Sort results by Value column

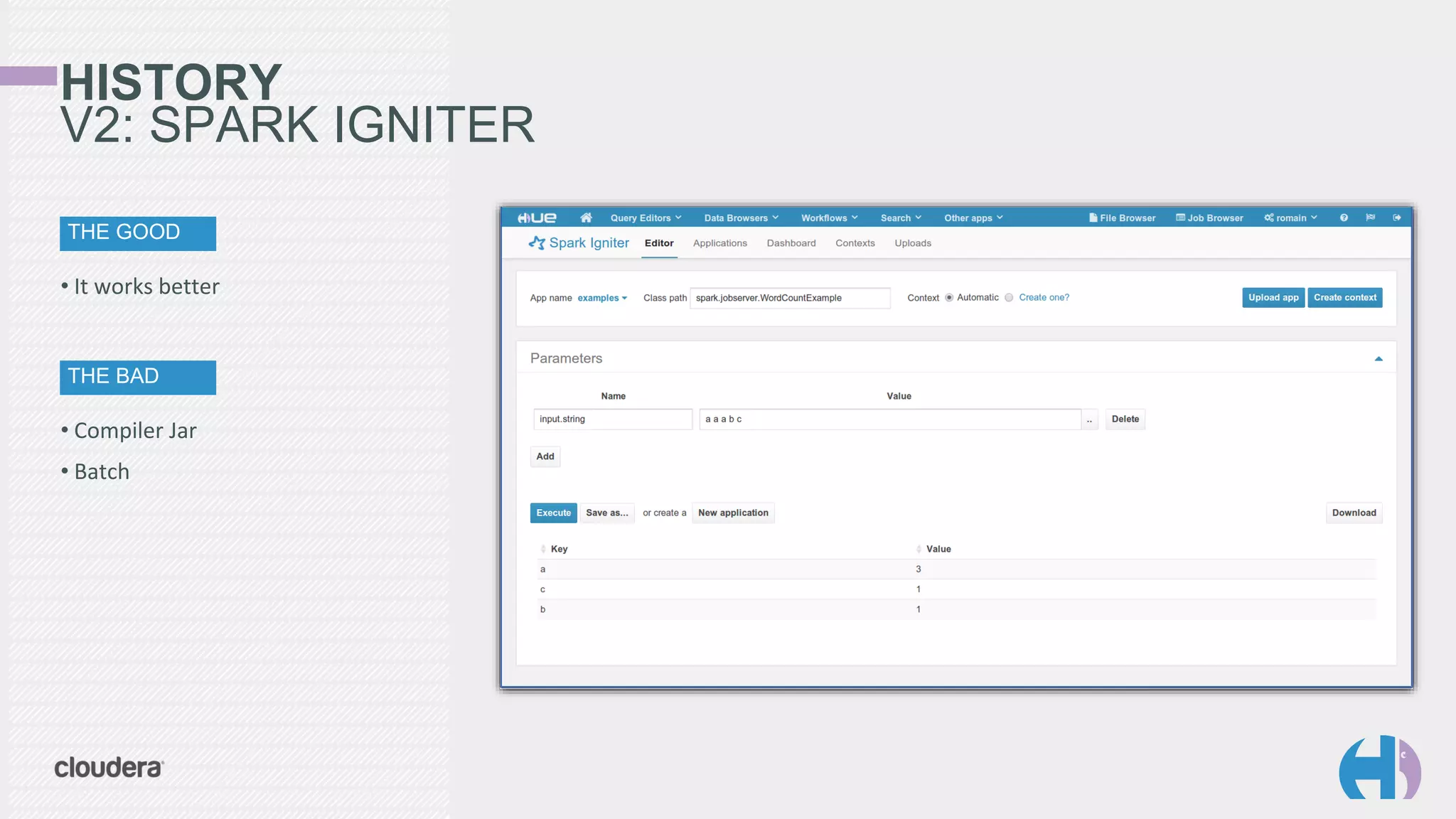click(937, 549)
